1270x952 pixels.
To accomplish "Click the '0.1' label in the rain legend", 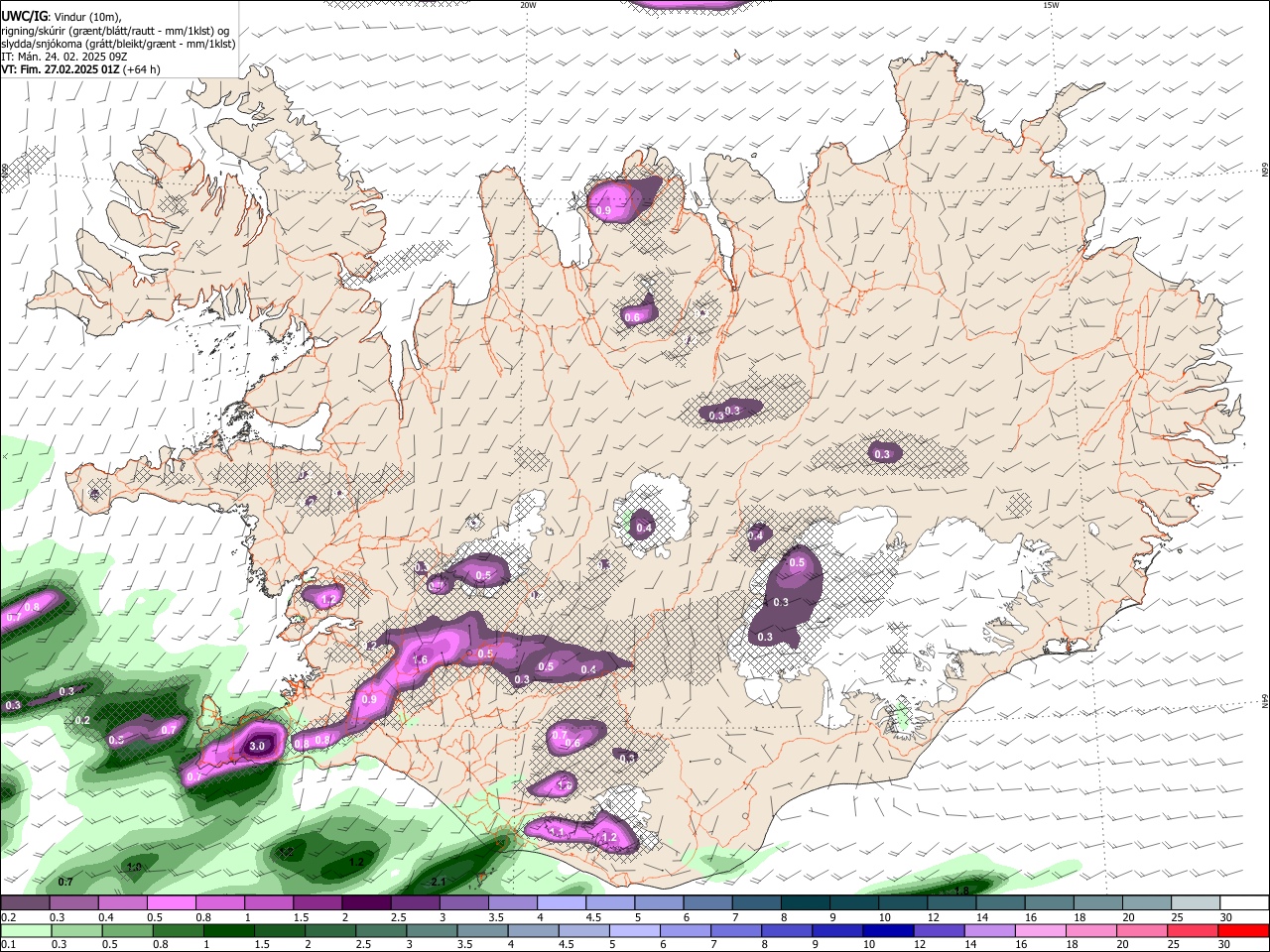I will pyautogui.click(x=7, y=945).
